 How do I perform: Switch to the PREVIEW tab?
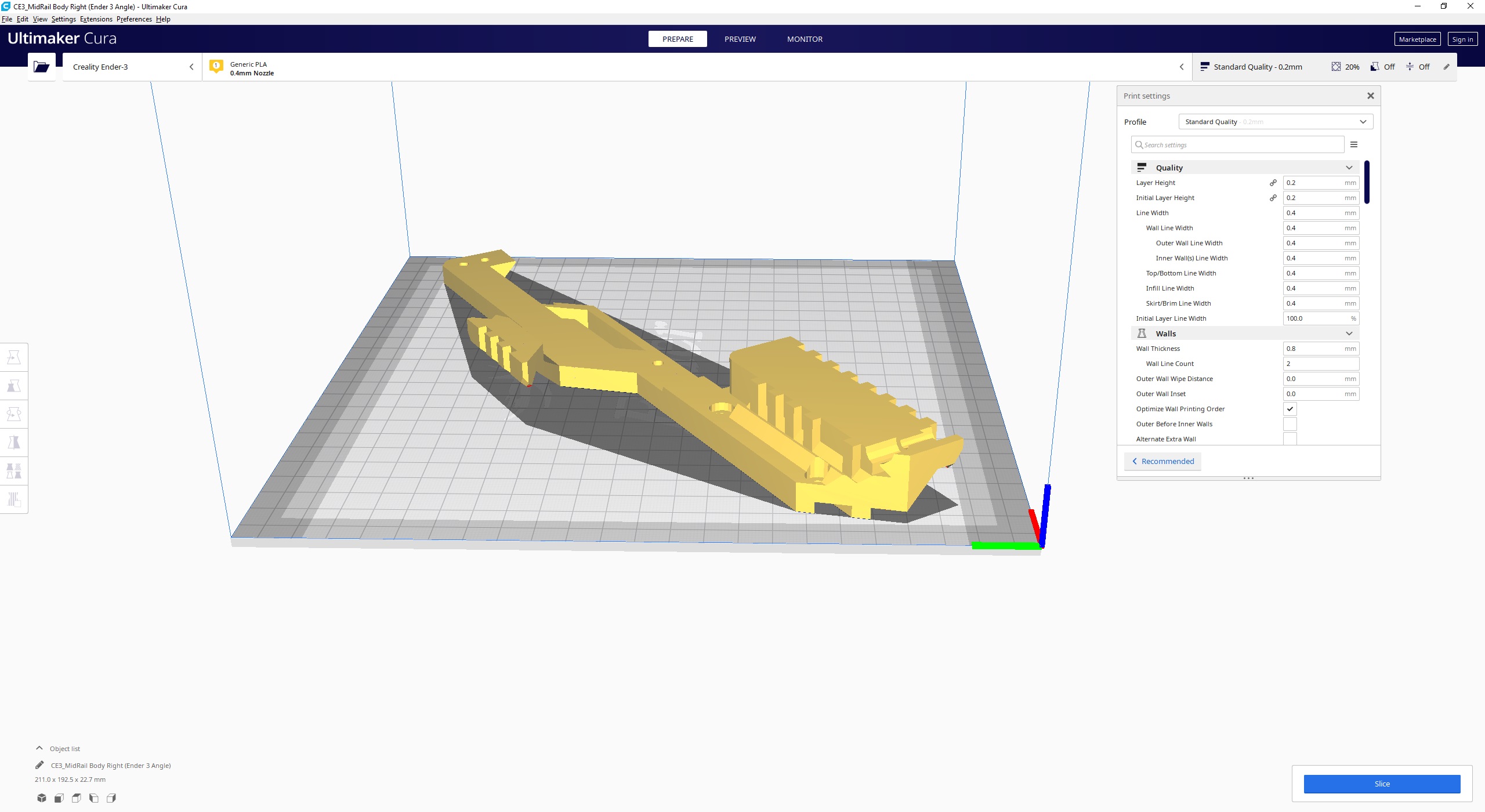coord(740,39)
